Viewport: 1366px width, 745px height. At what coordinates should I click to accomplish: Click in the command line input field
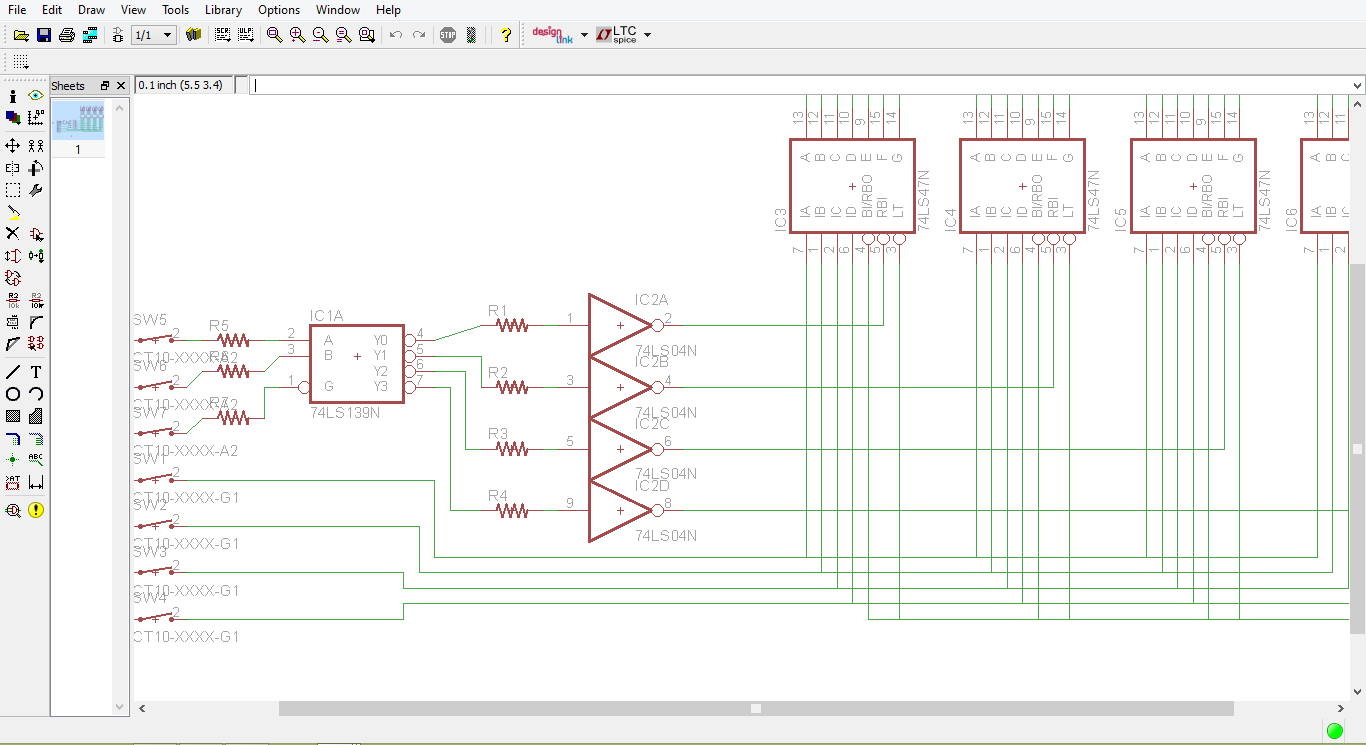[x=800, y=86]
